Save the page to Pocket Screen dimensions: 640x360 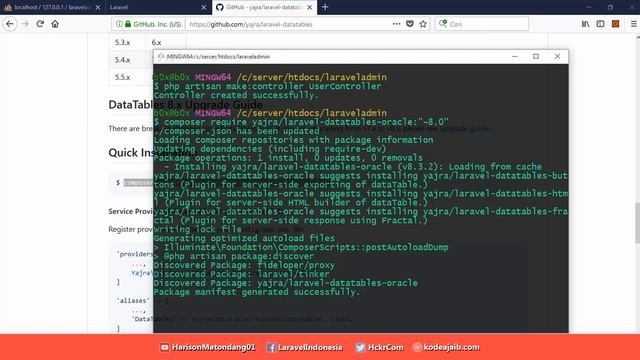[x=410, y=24]
